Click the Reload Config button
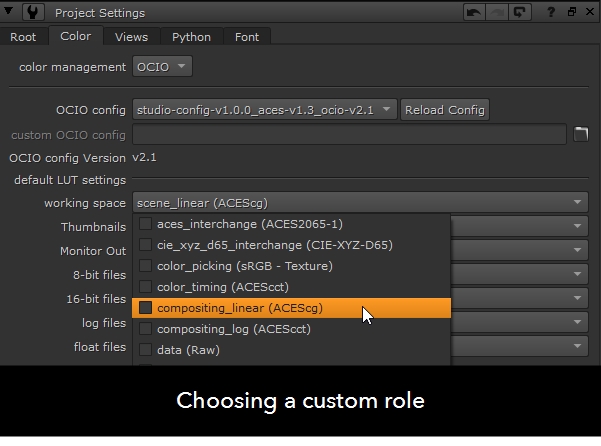Image resolution: width=601 pixels, height=446 pixels. pos(445,109)
